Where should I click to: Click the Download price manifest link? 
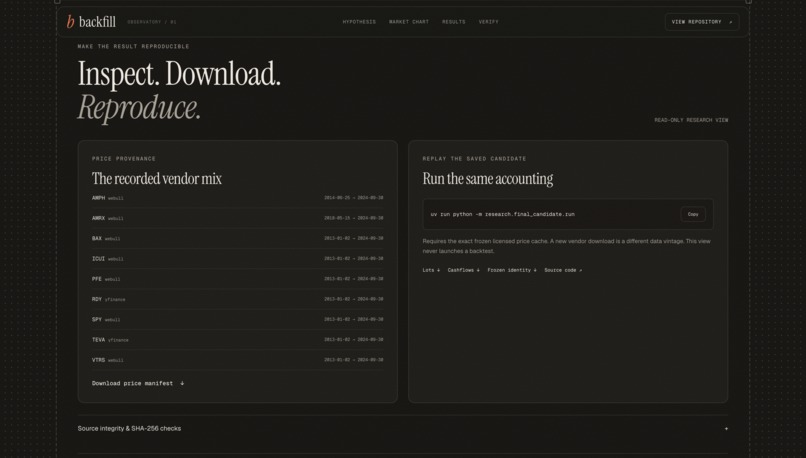coord(138,383)
